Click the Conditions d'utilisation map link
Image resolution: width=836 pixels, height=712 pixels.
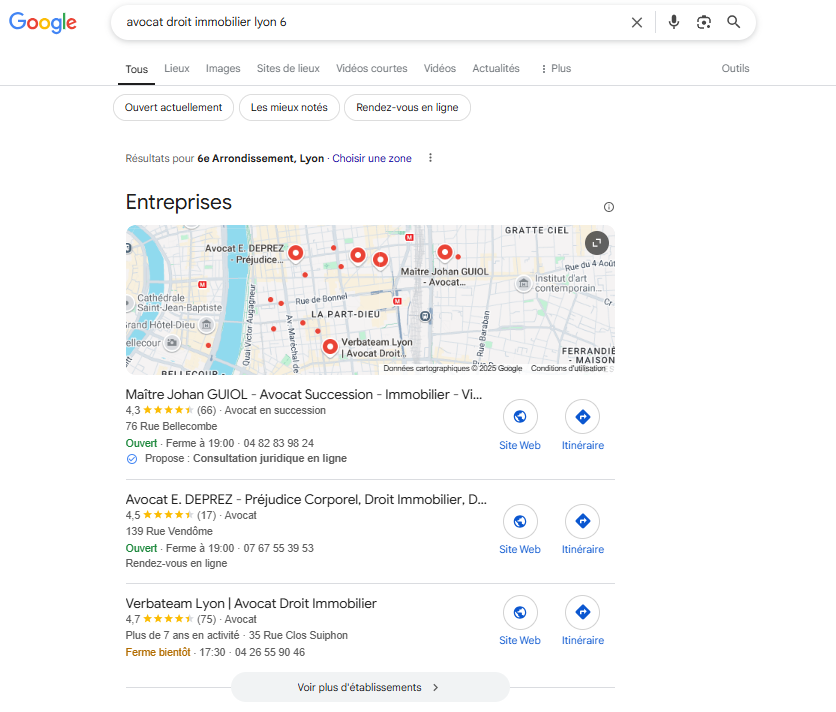pyautogui.click(x=568, y=369)
